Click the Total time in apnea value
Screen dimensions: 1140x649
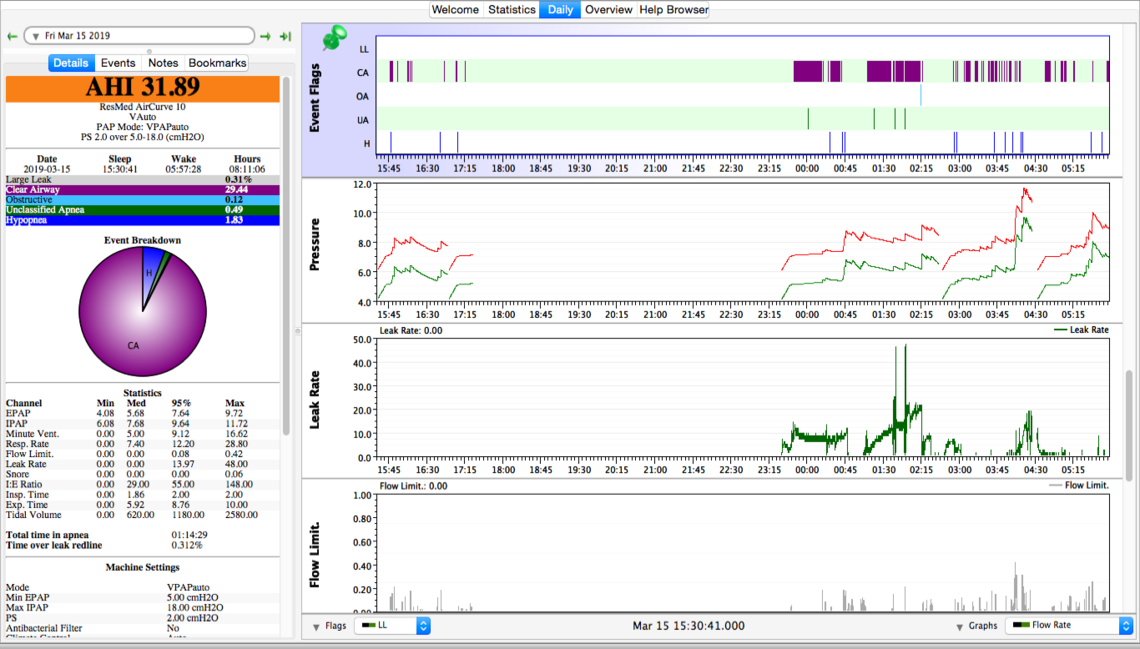[x=190, y=536]
